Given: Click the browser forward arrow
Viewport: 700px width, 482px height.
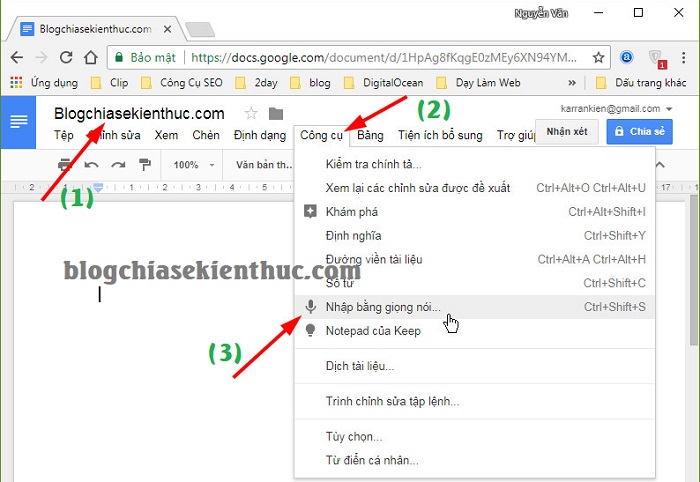Looking at the screenshot, I should click(42, 57).
